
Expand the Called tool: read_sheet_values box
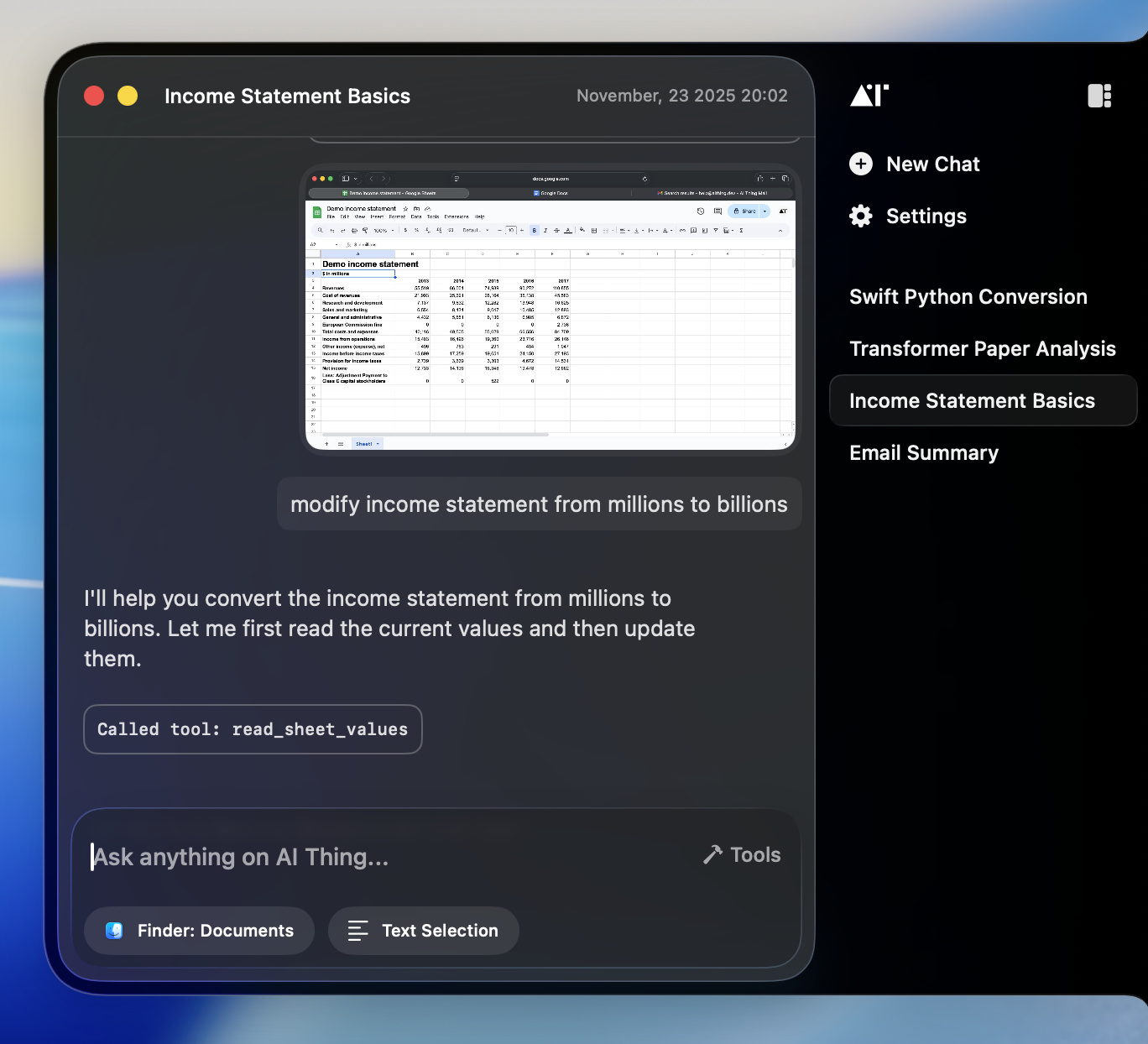tap(253, 729)
